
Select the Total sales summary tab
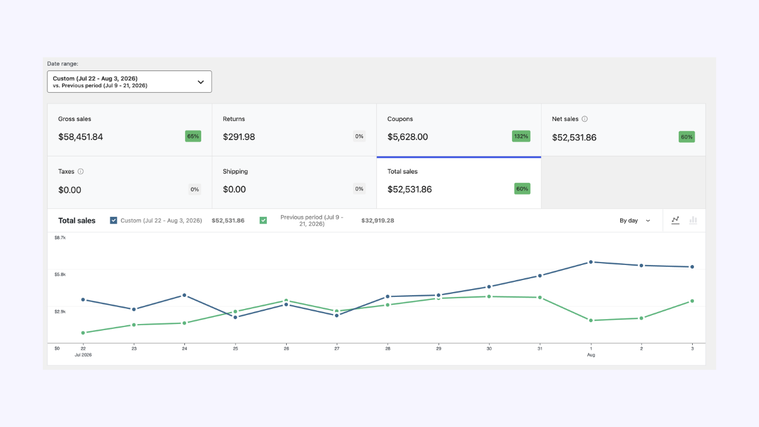click(458, 183)
